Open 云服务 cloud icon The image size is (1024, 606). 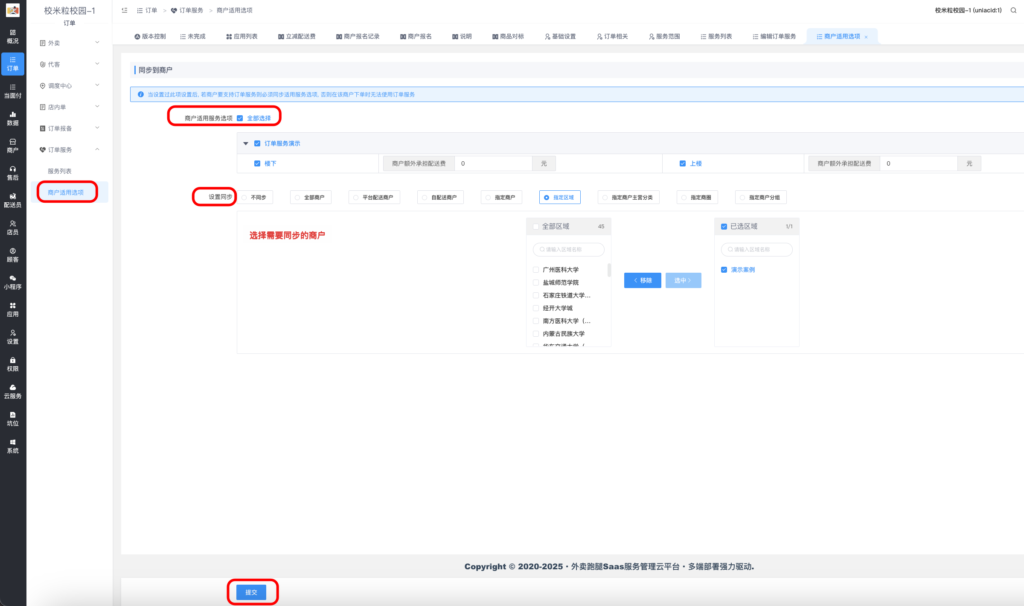pos(12,391)
